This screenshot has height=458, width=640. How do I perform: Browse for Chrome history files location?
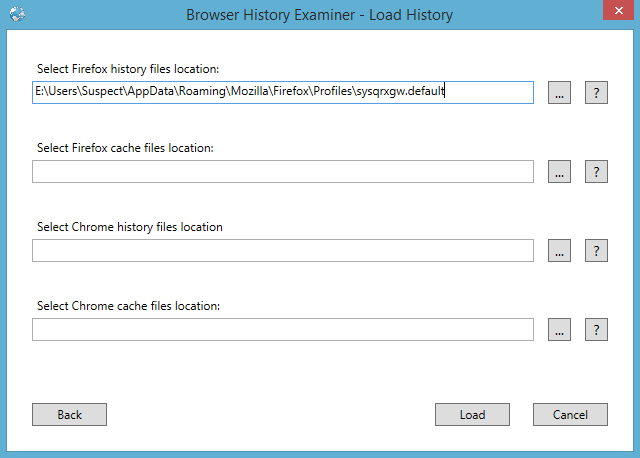559,251
